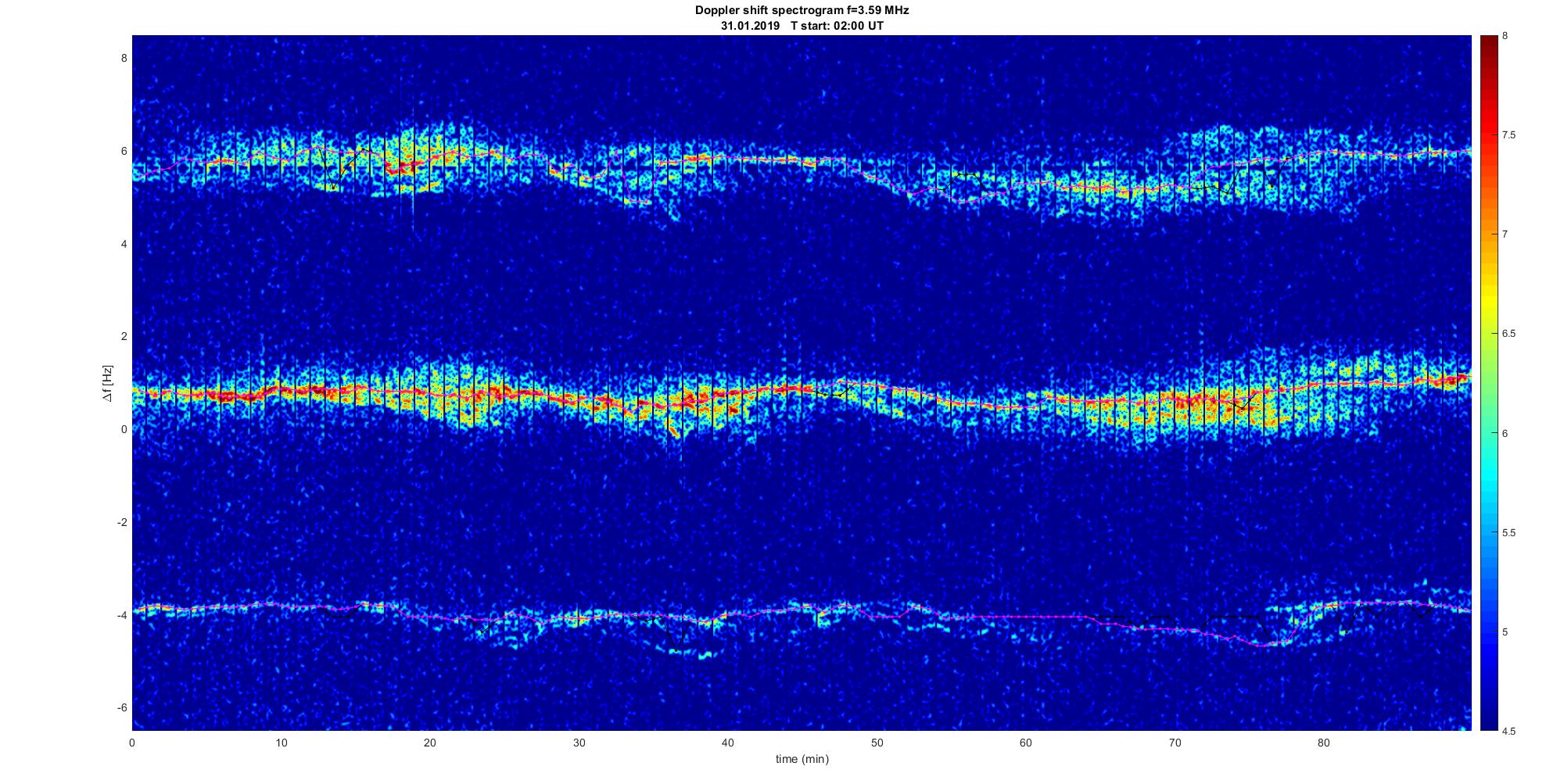Click the 'Δf [Hz]' y-axis label
This screenshot has width=1564, height=784.
[x=109, y=384]
